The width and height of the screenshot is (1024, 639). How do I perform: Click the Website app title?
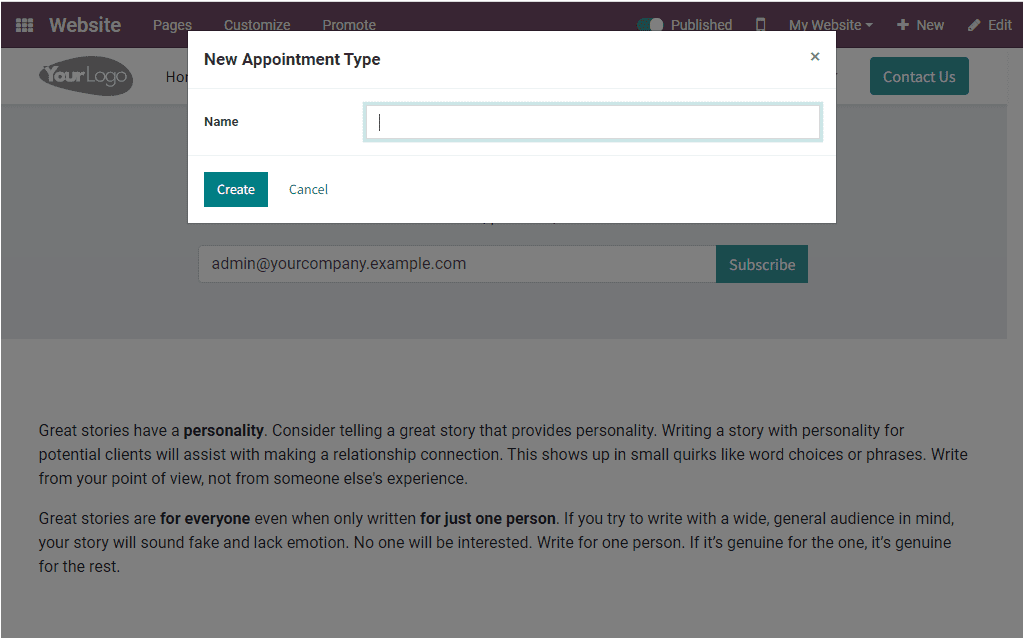pos(84,24)
